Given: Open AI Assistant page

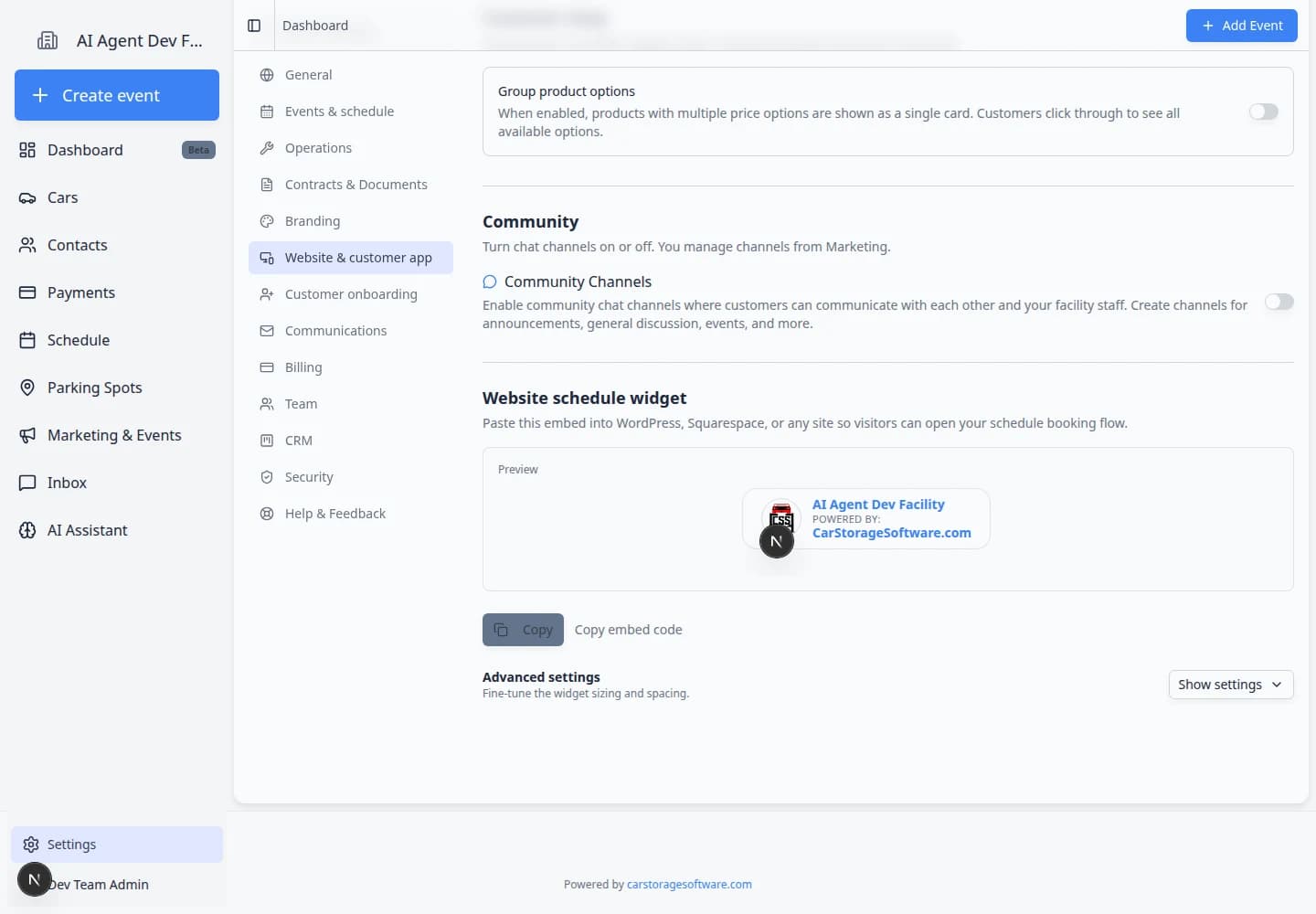Looking at the screenshot, I should coord(117,530).
